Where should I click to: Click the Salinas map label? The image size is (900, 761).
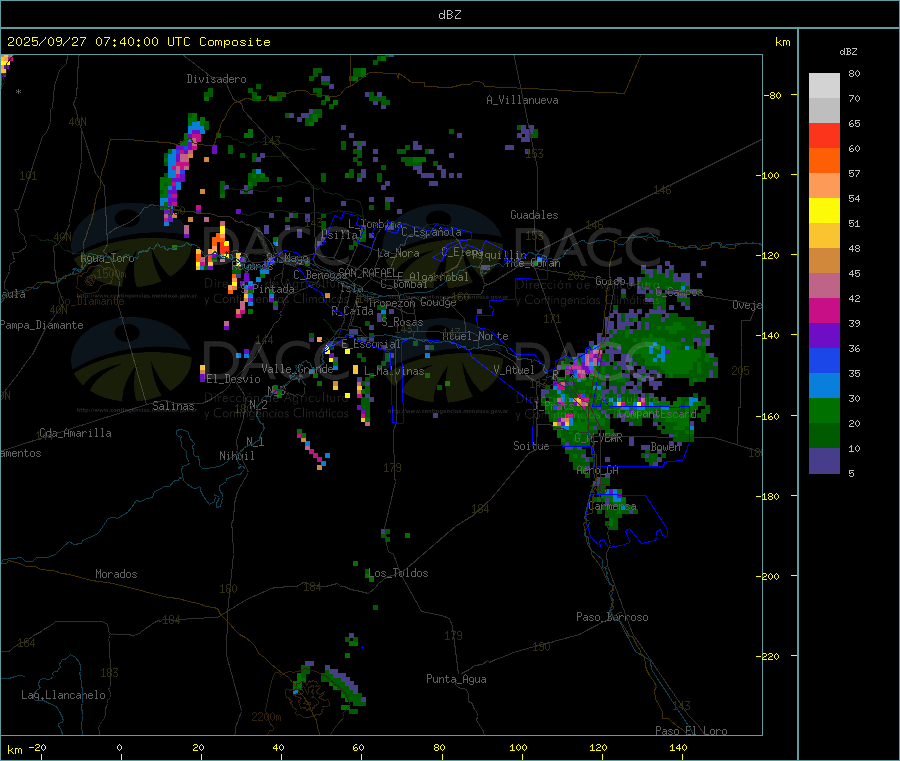pos(173,406)
